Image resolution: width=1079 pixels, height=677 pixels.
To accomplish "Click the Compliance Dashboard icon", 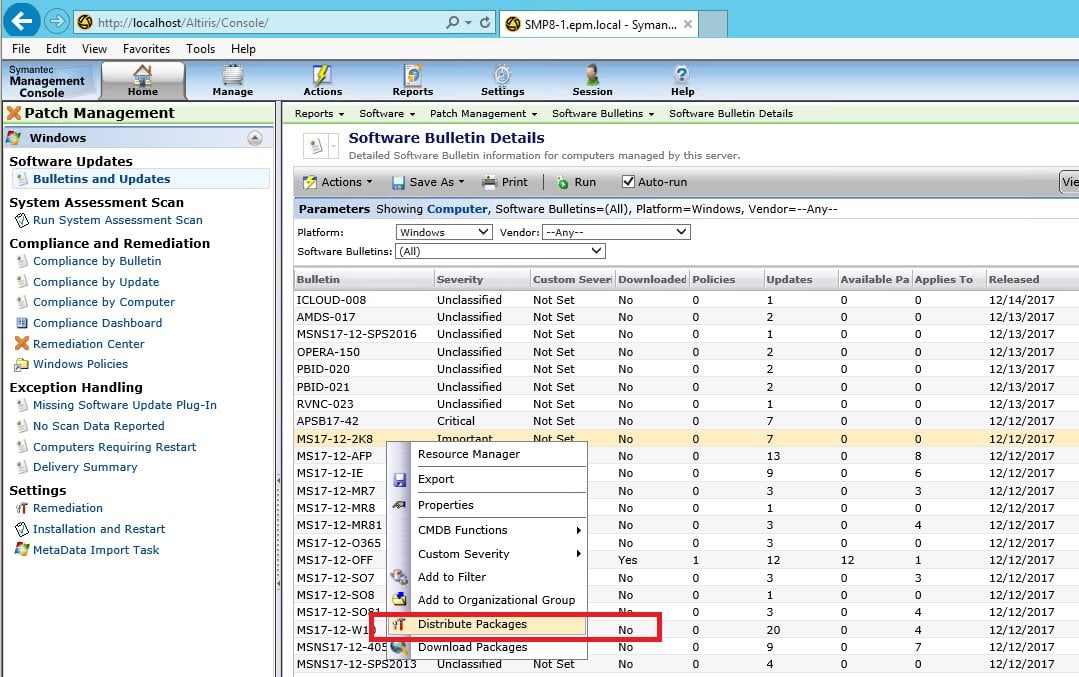I will [22, 323].
